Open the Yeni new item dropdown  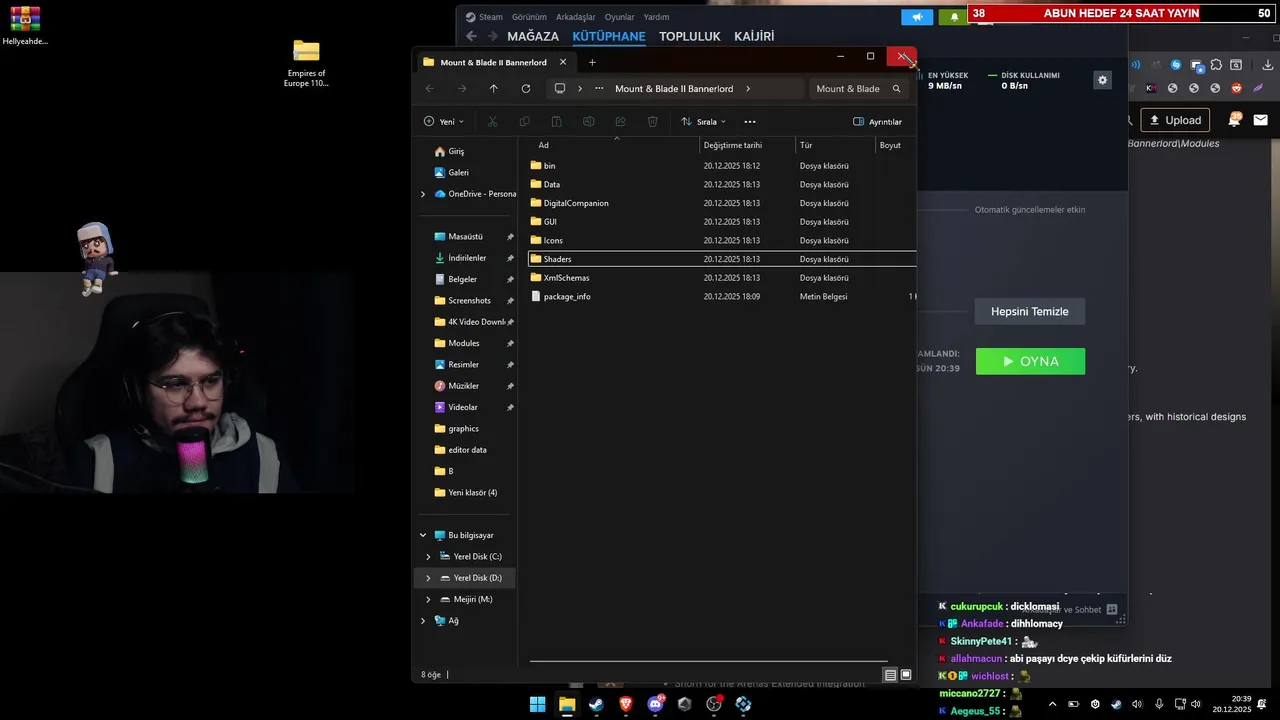[x=444, y=122]
